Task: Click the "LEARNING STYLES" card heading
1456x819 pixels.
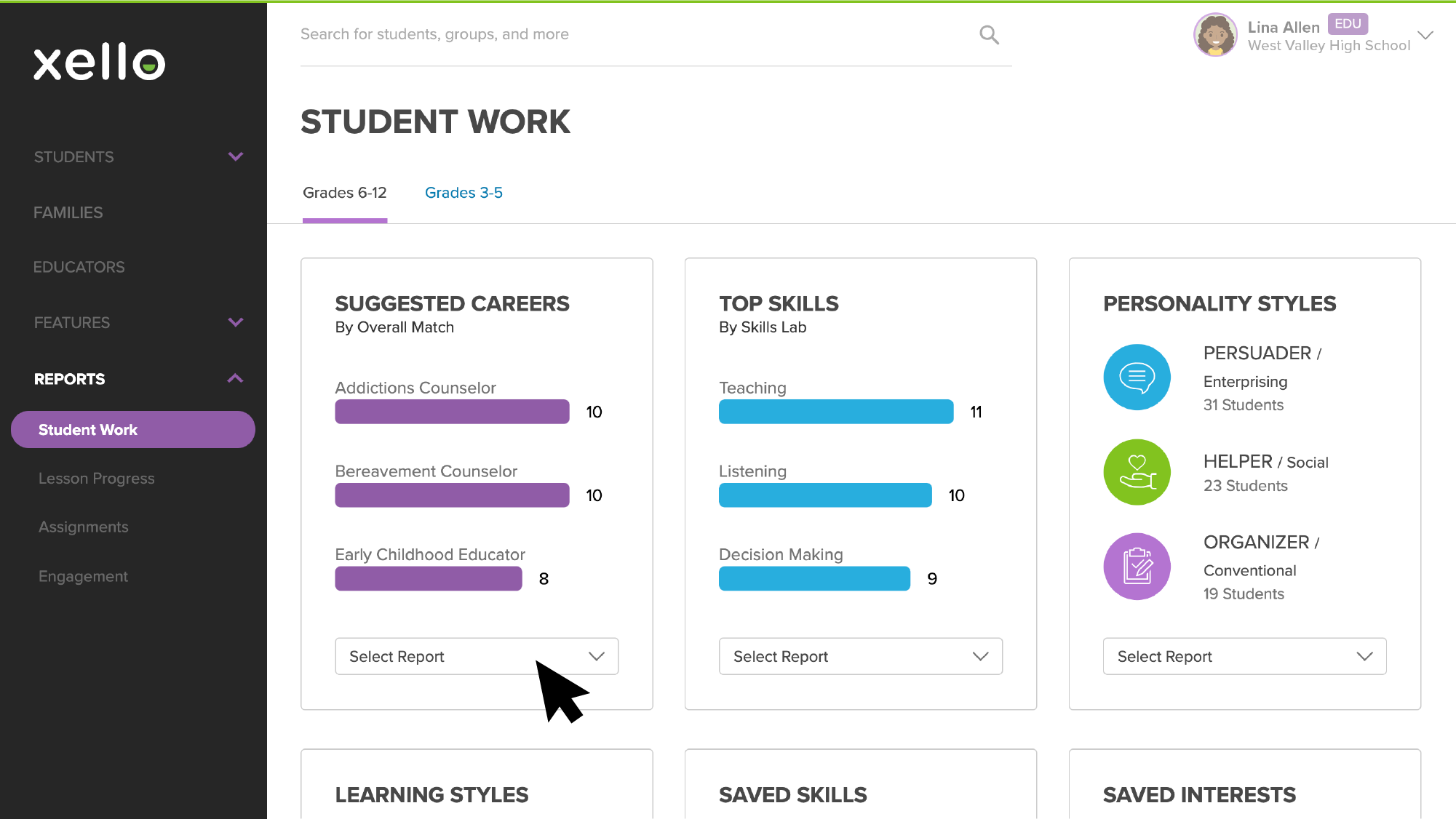Action: 431,794
